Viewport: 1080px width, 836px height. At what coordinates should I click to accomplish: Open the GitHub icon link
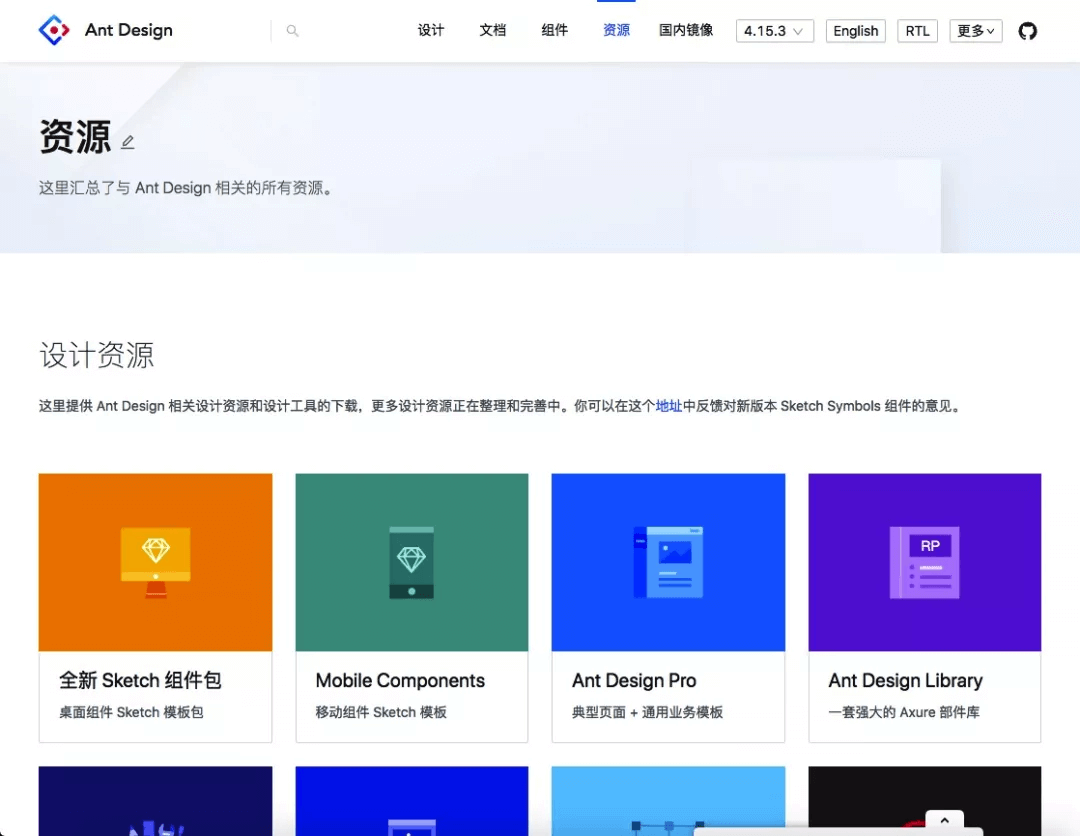(1028, 31)
